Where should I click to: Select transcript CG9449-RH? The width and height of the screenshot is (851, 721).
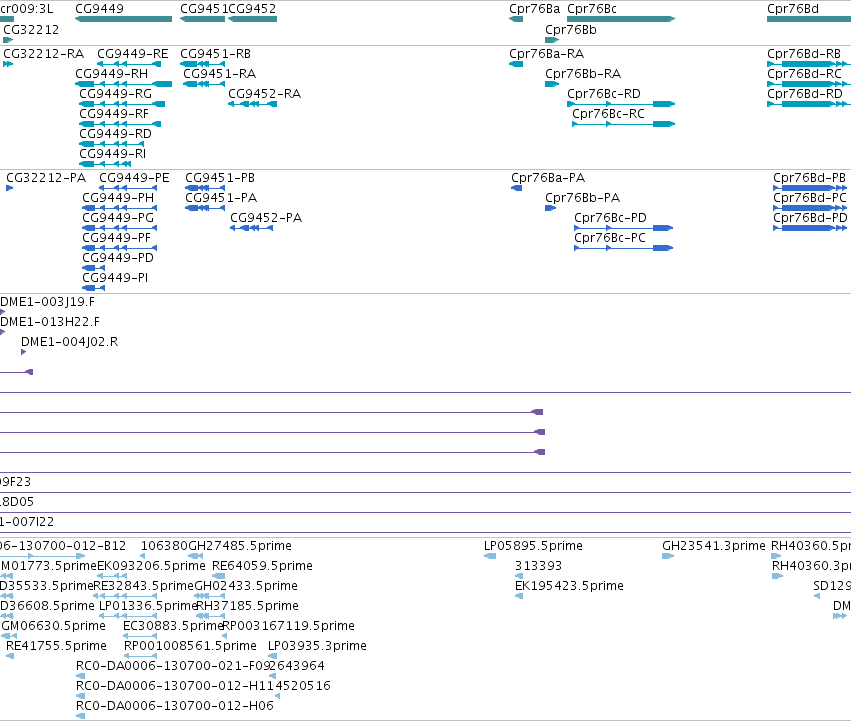click(x=111, y=74)
